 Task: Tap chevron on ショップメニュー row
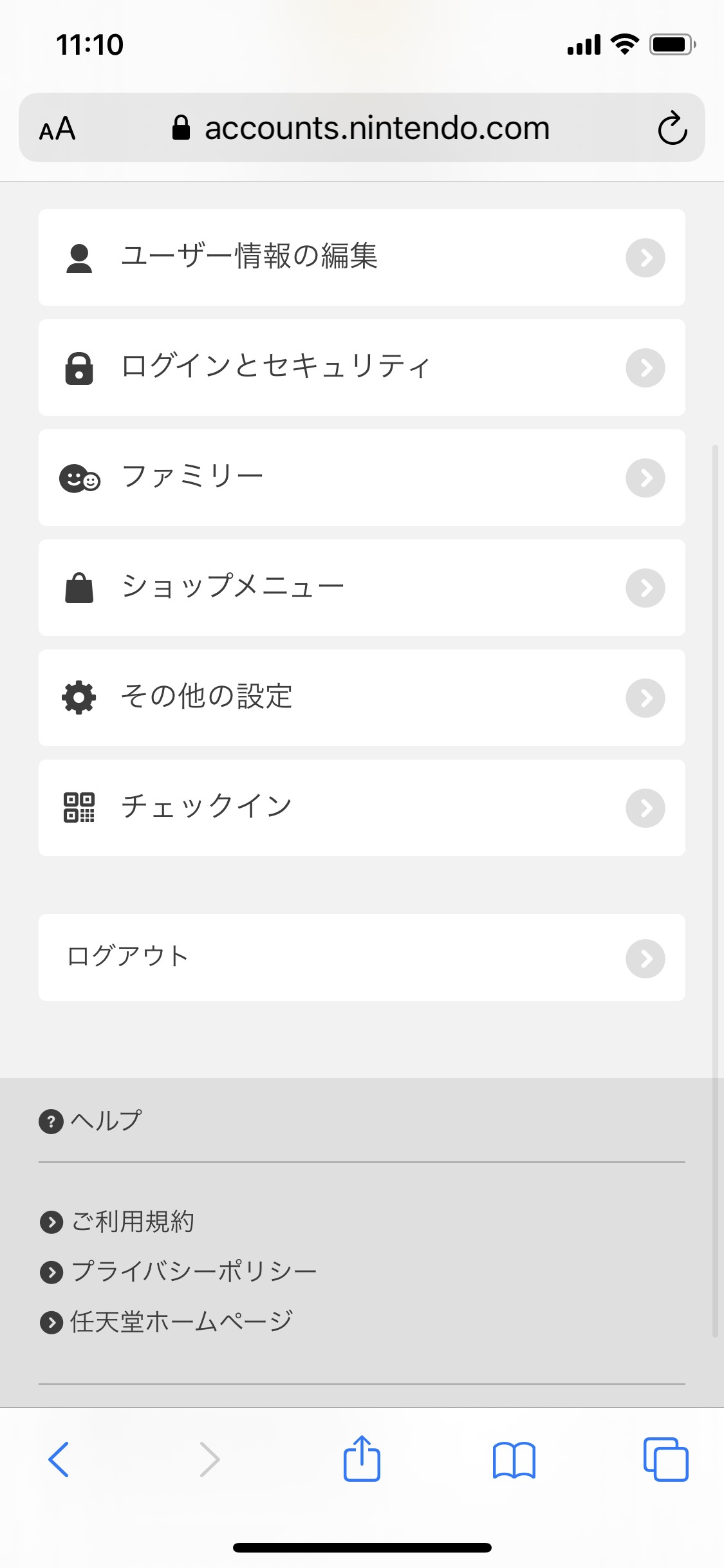(645, 588)
